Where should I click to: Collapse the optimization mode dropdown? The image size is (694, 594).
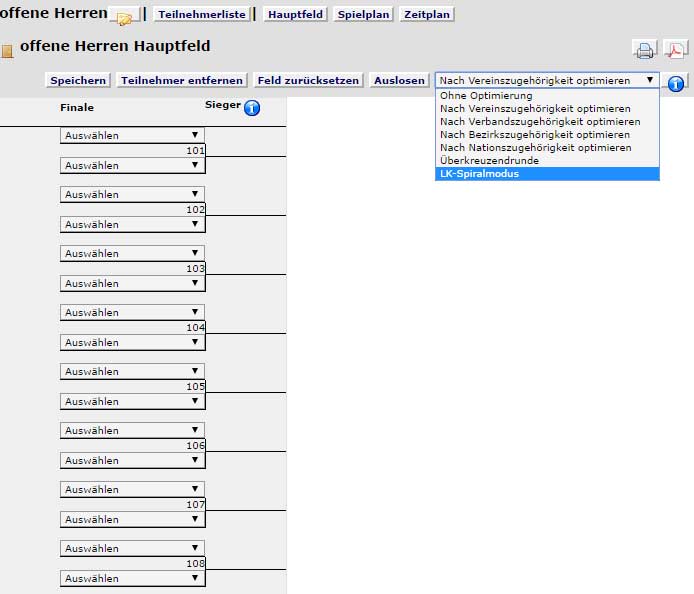coord(547,80)
